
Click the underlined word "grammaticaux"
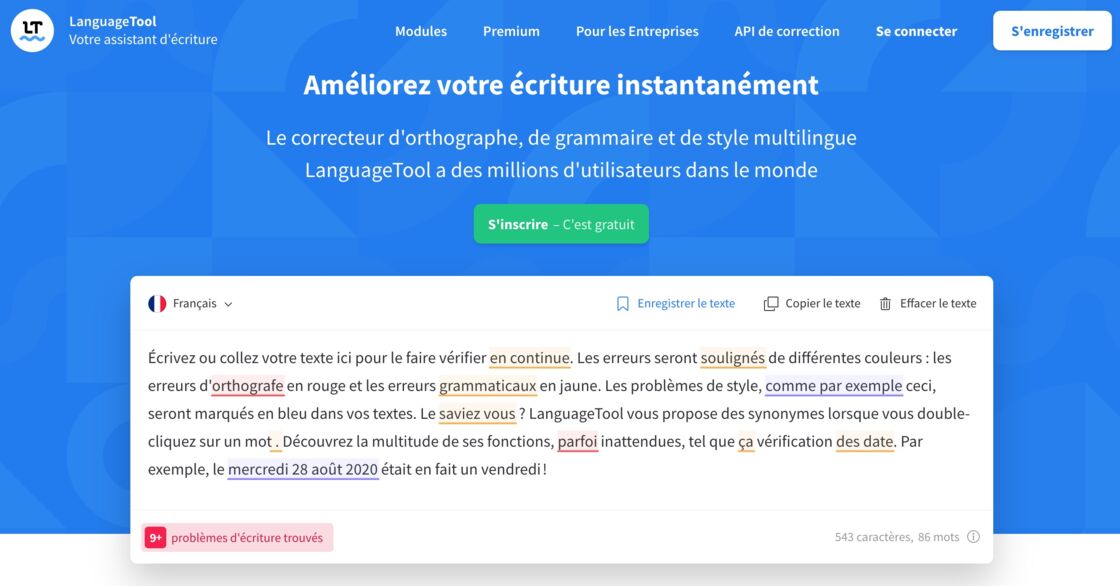[x=488, y=386]
